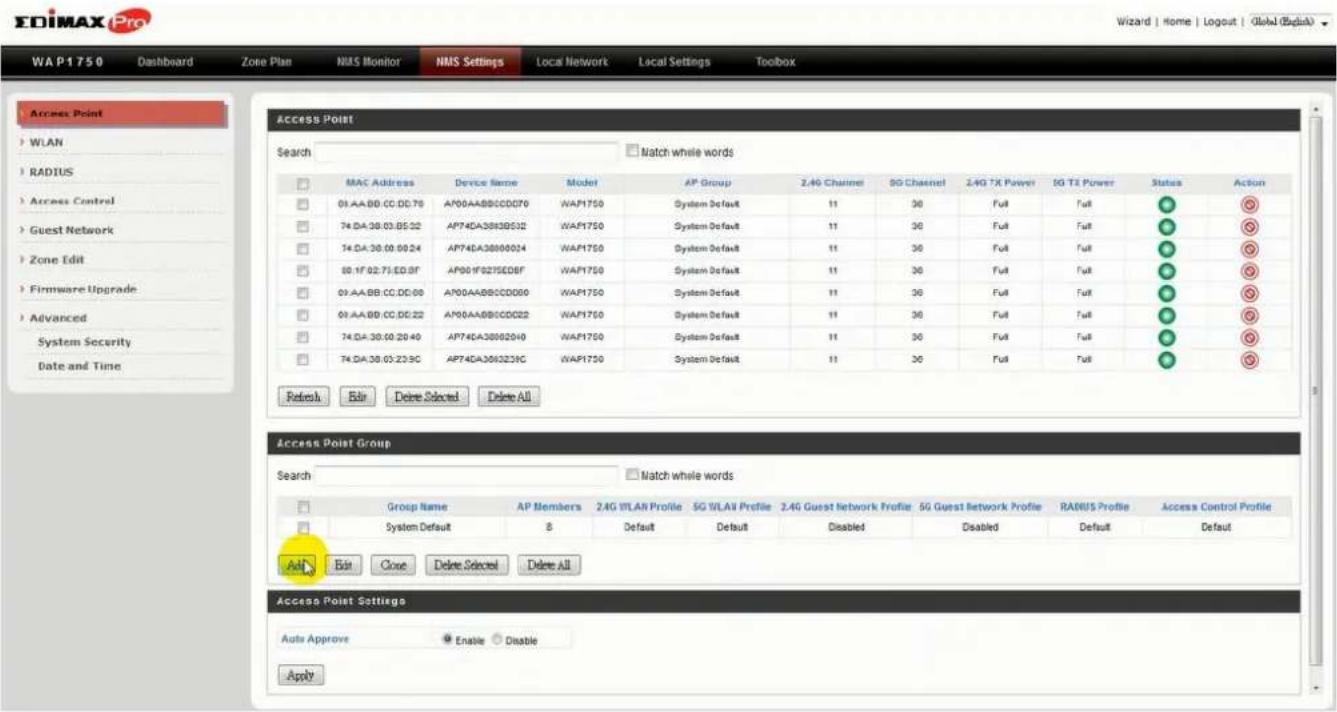1337x712 pixels.
Task: Click the Logout link
Action: coord(1220,21)
